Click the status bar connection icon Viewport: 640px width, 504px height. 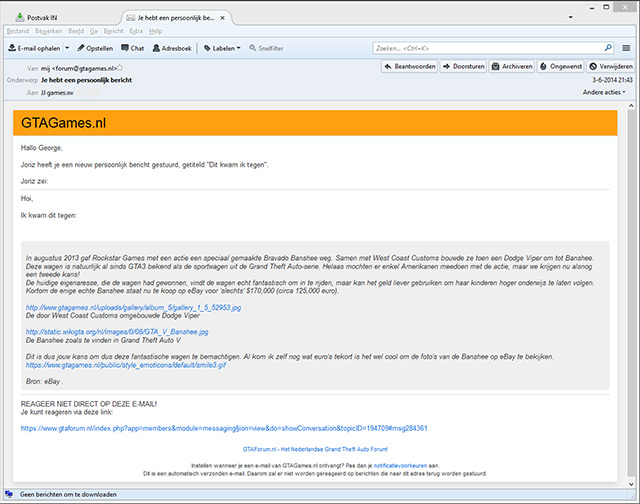(x=9, y=494)
